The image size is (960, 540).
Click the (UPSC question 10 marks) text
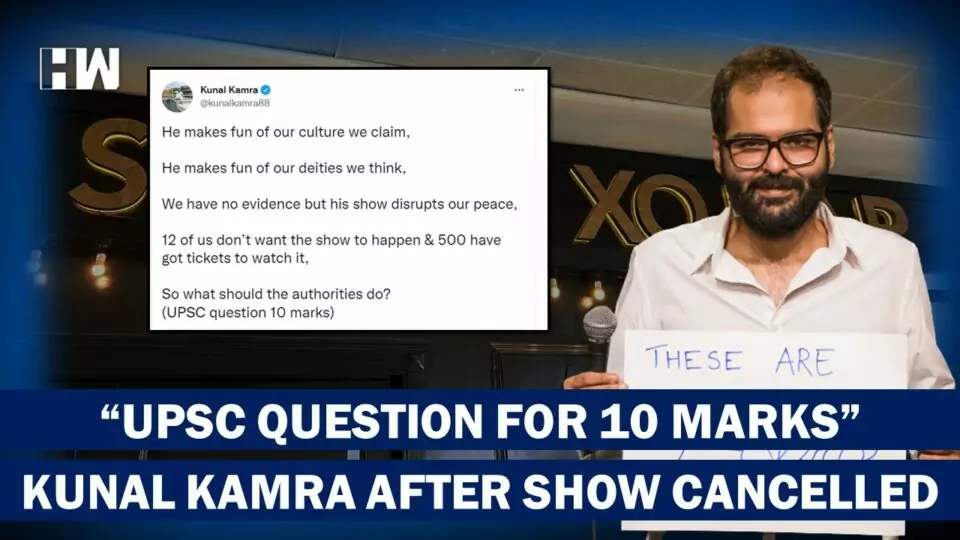(248, 312)
